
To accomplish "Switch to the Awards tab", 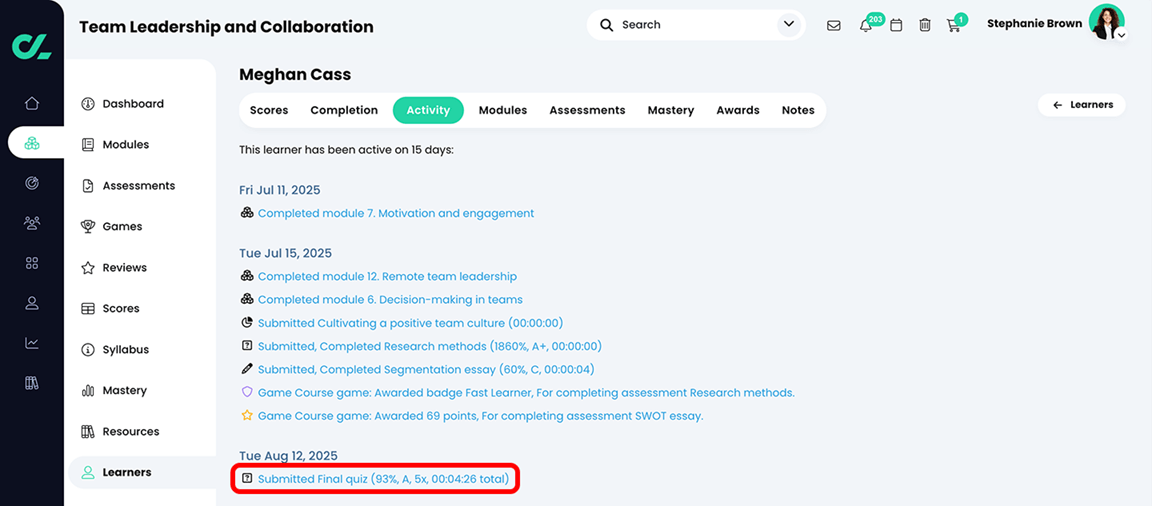I will pos(738,110).
